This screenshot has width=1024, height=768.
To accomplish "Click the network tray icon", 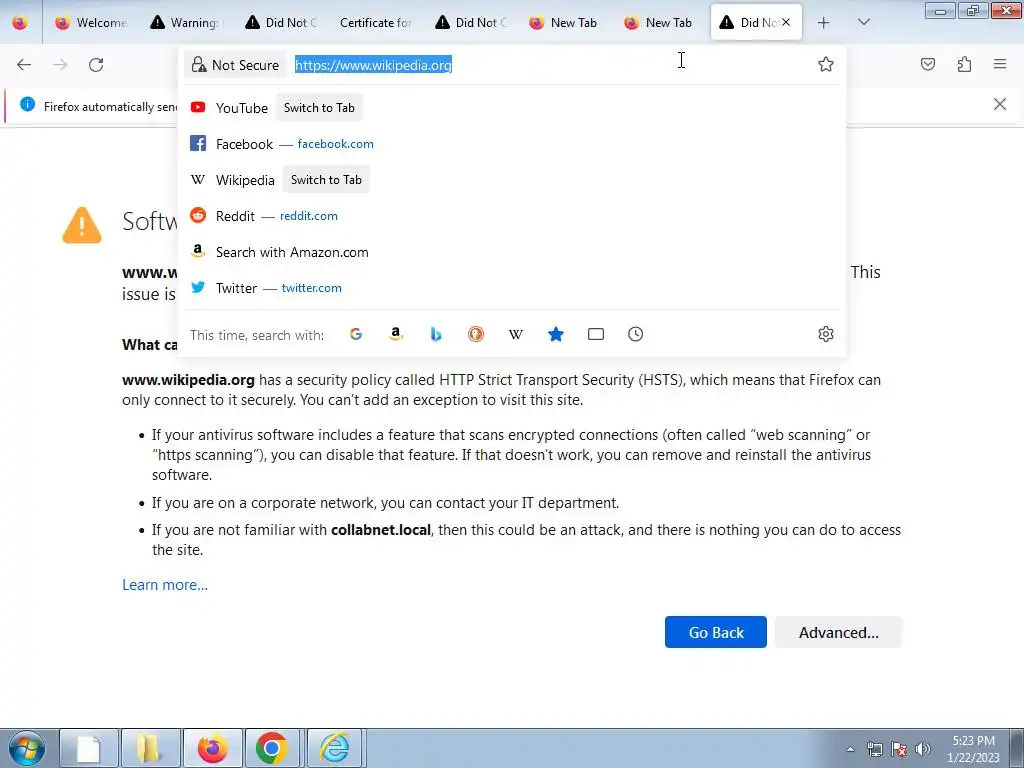I will click(874, 749).
